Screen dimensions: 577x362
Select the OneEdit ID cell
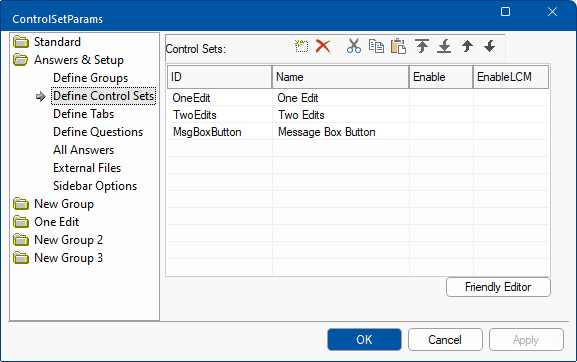(x=220, y=98)
